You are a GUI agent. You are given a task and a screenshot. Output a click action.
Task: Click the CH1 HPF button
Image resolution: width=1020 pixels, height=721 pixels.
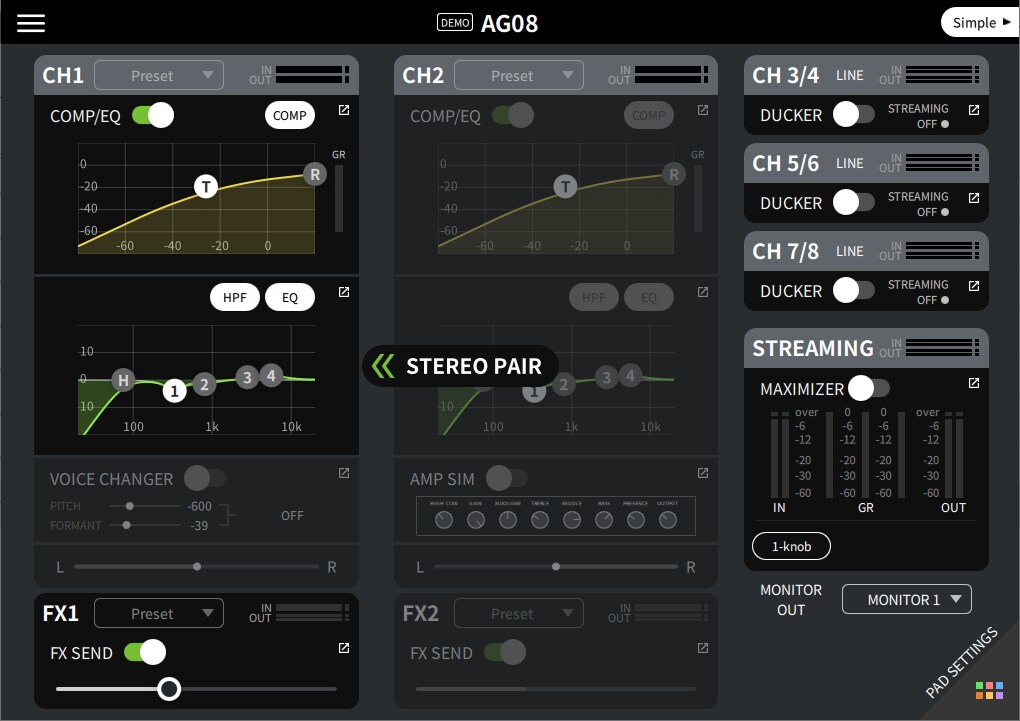click(x=235, y=297)
